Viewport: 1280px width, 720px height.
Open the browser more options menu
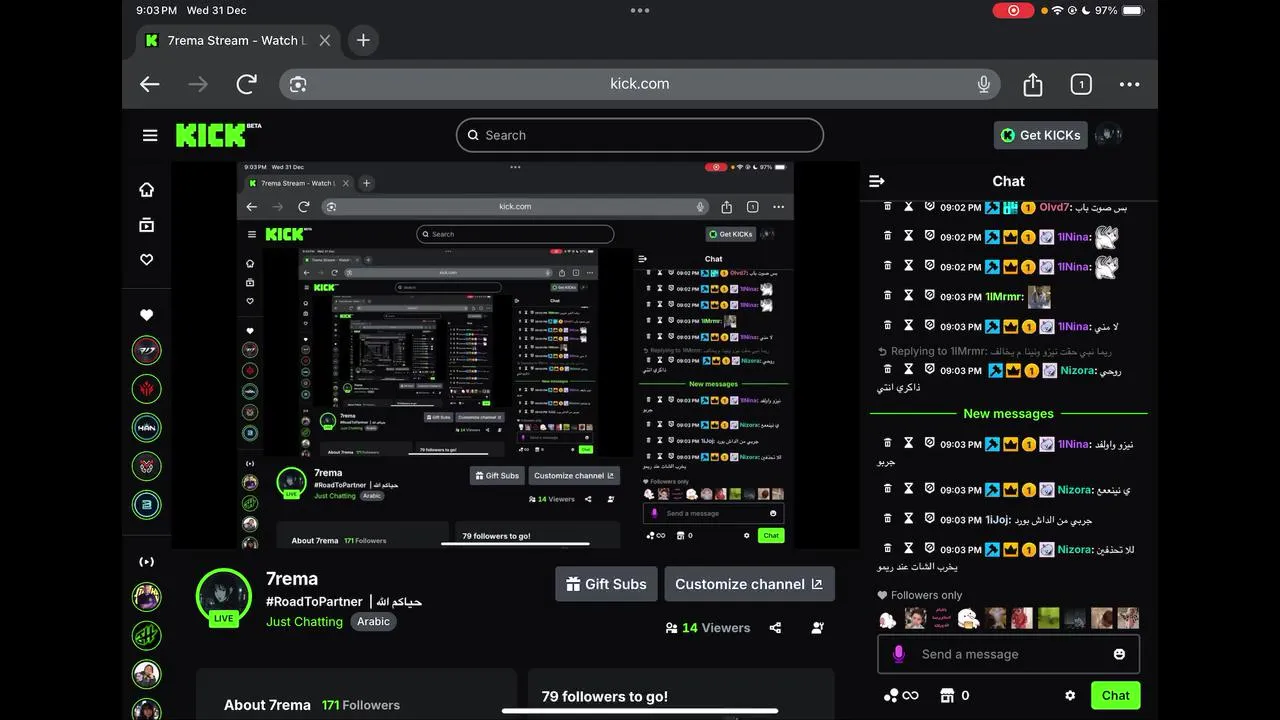pyautogui.click(x=1129, y=84)
